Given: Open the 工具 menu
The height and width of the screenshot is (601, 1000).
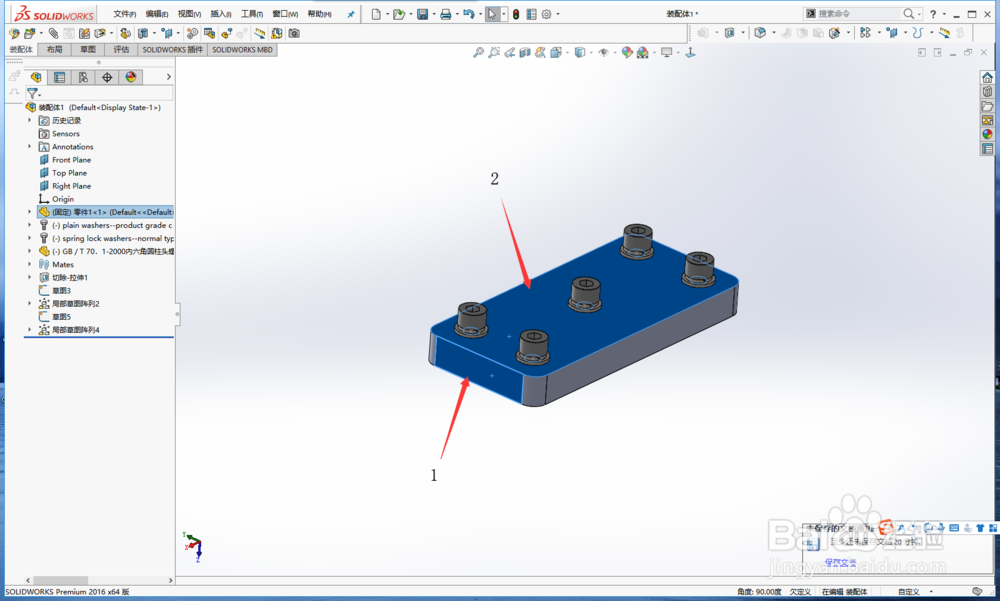Looking at the screenshot, I should (253, 14).
